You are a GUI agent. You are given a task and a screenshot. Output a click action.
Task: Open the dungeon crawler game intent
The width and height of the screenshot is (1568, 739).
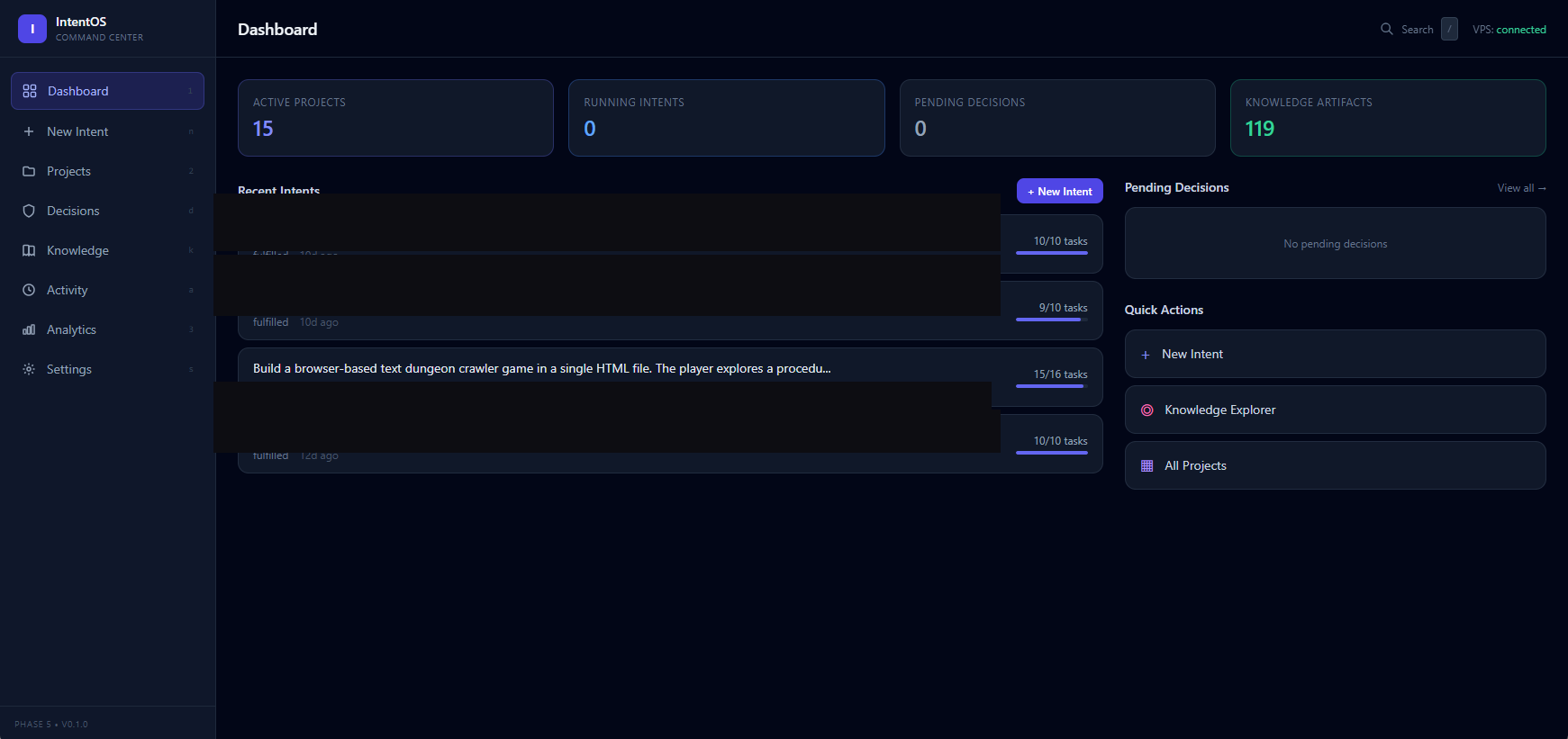670,376
